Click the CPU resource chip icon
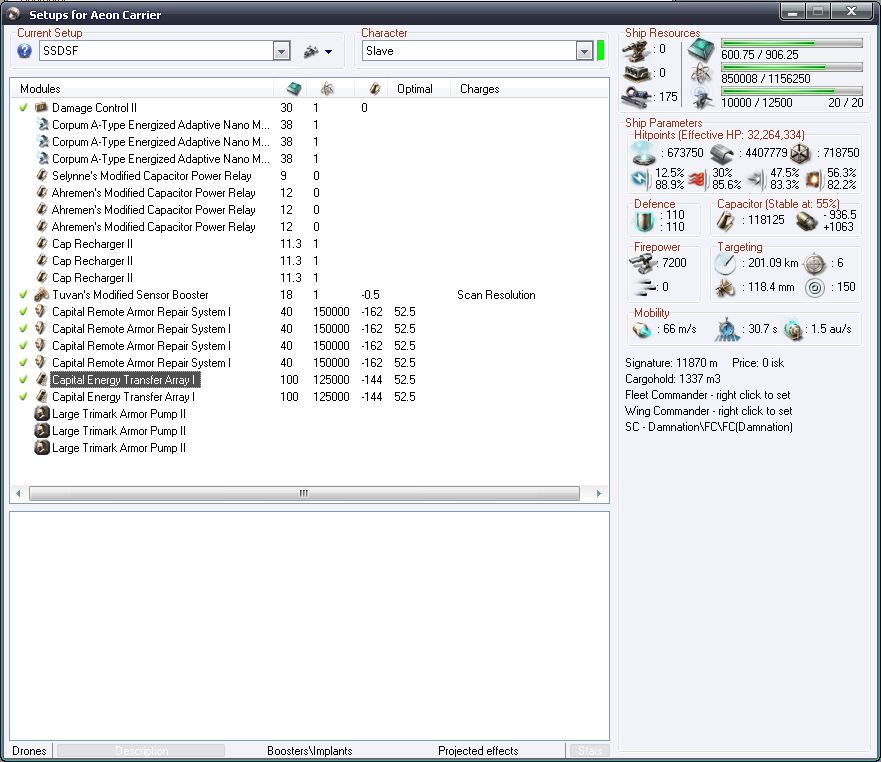The height and width of the screenshot is (762, 881). point(701,51)
